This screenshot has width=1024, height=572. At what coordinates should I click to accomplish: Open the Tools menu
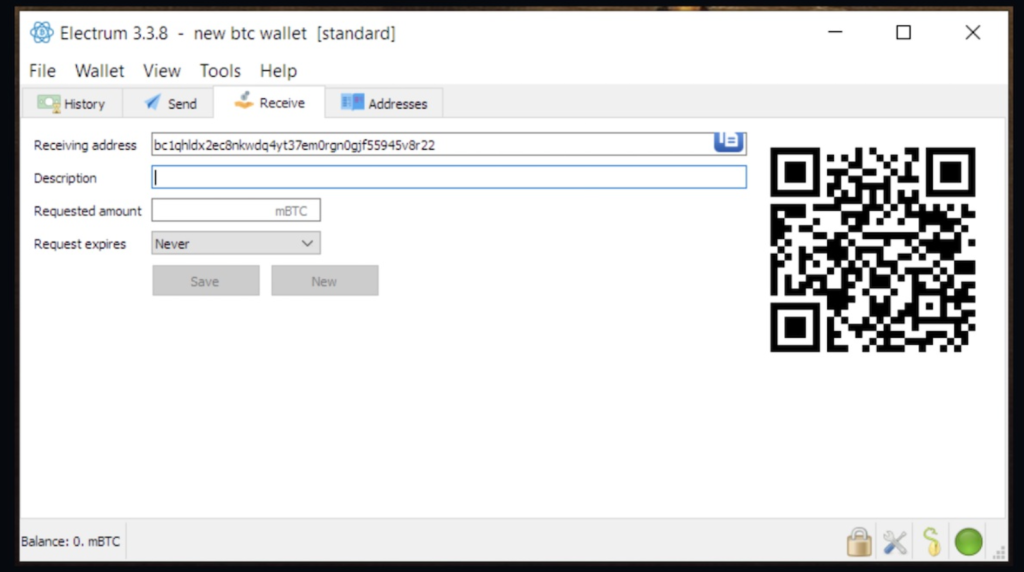220,71
